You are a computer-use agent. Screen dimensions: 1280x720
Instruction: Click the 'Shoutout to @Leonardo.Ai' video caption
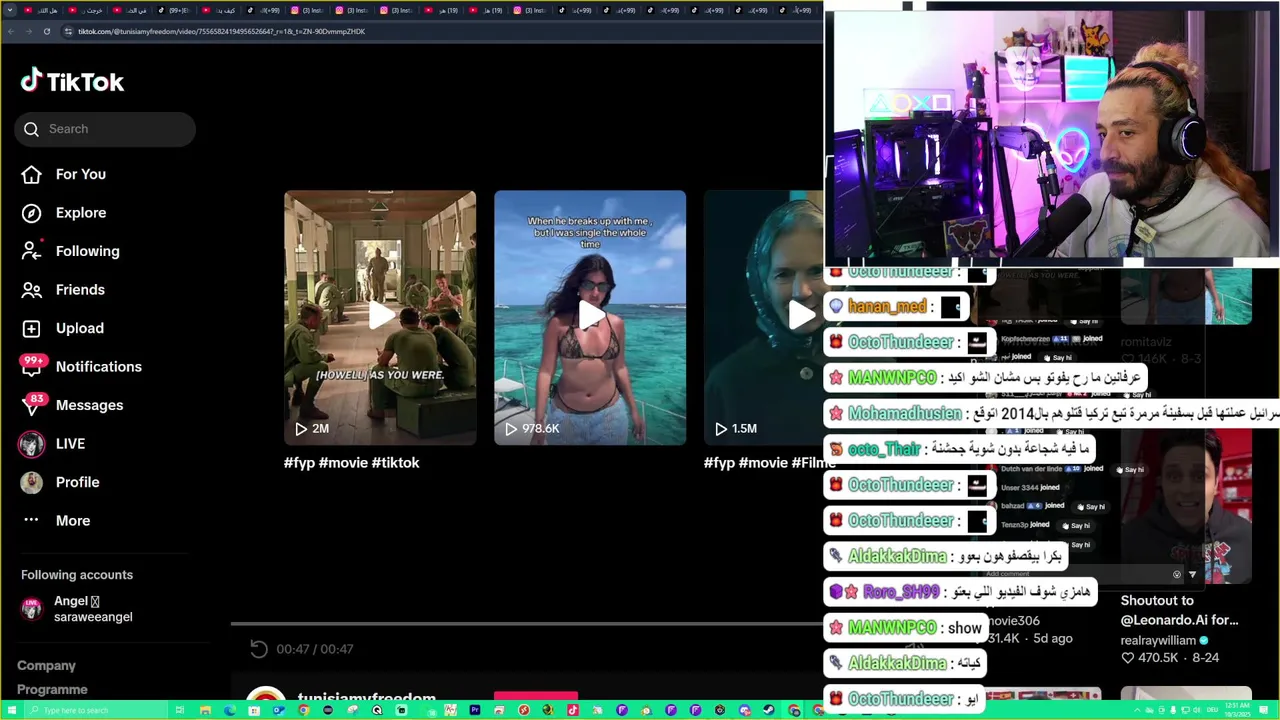coord(1179,610)
